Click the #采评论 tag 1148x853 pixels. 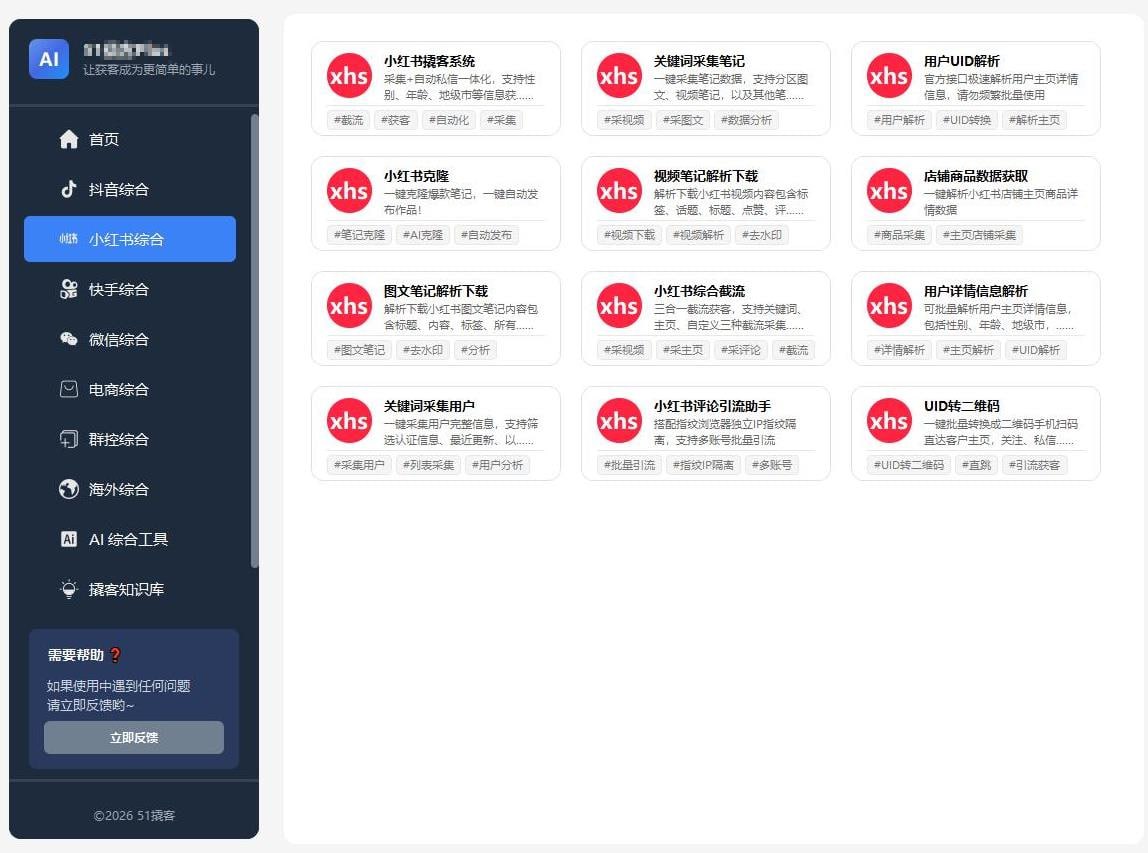click(740, 350)
